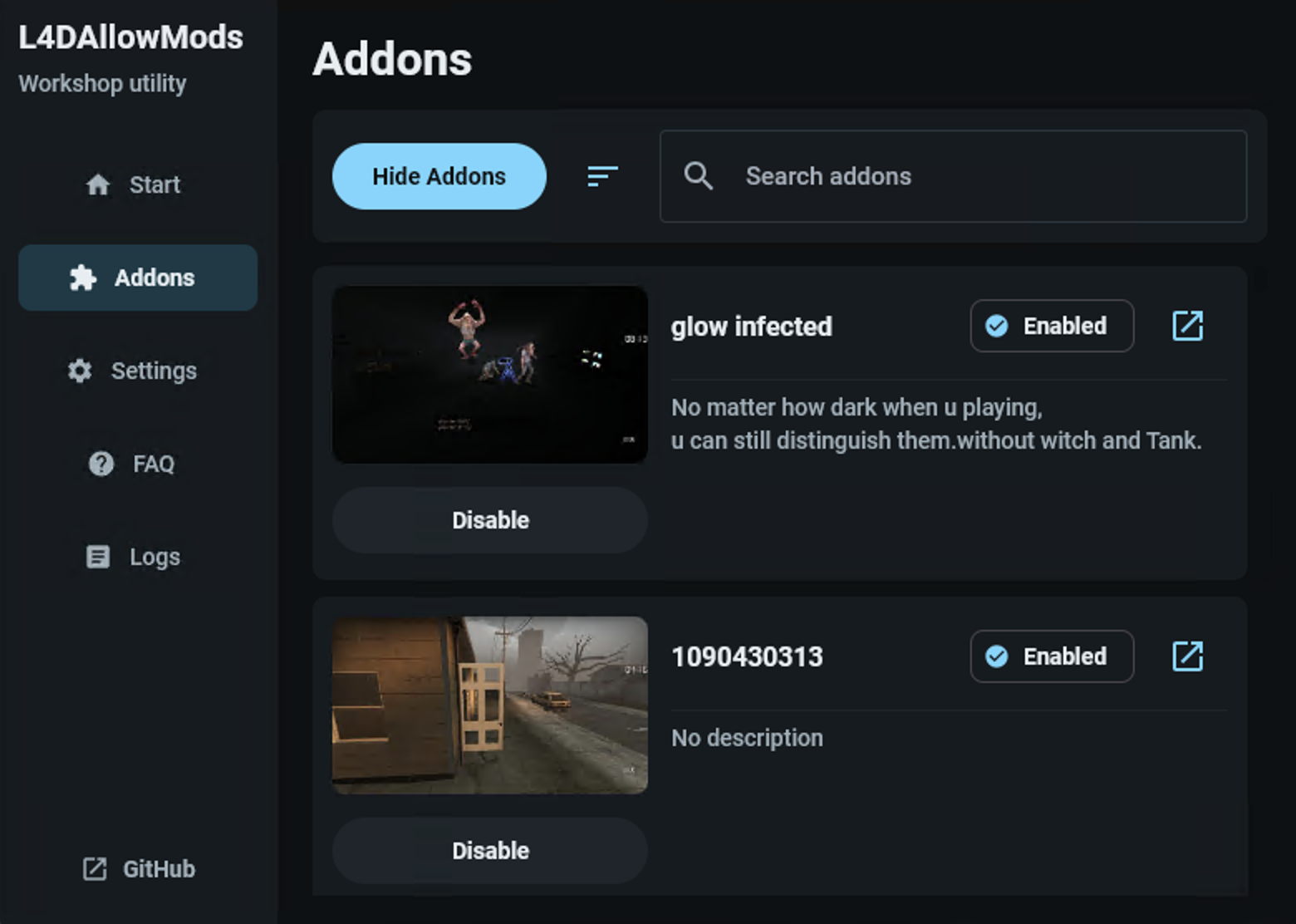Open glow infected in external page

pos(1187,326)
